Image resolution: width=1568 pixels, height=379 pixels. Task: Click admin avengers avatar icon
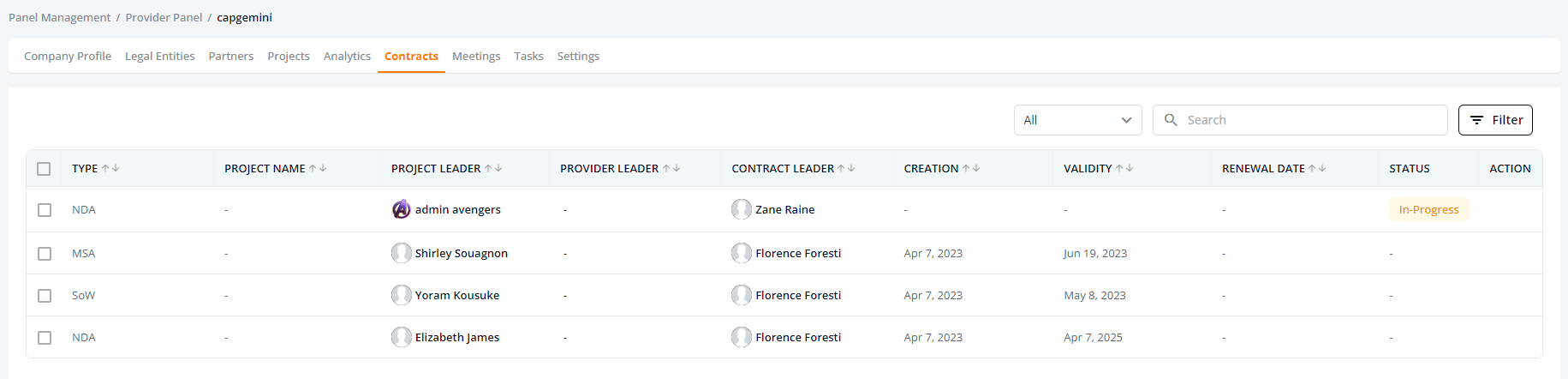[x=402, y=209]
